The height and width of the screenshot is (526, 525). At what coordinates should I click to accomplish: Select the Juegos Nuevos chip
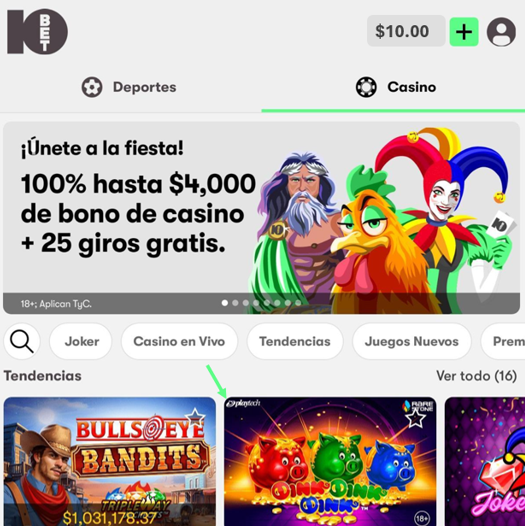coord(412,341)
